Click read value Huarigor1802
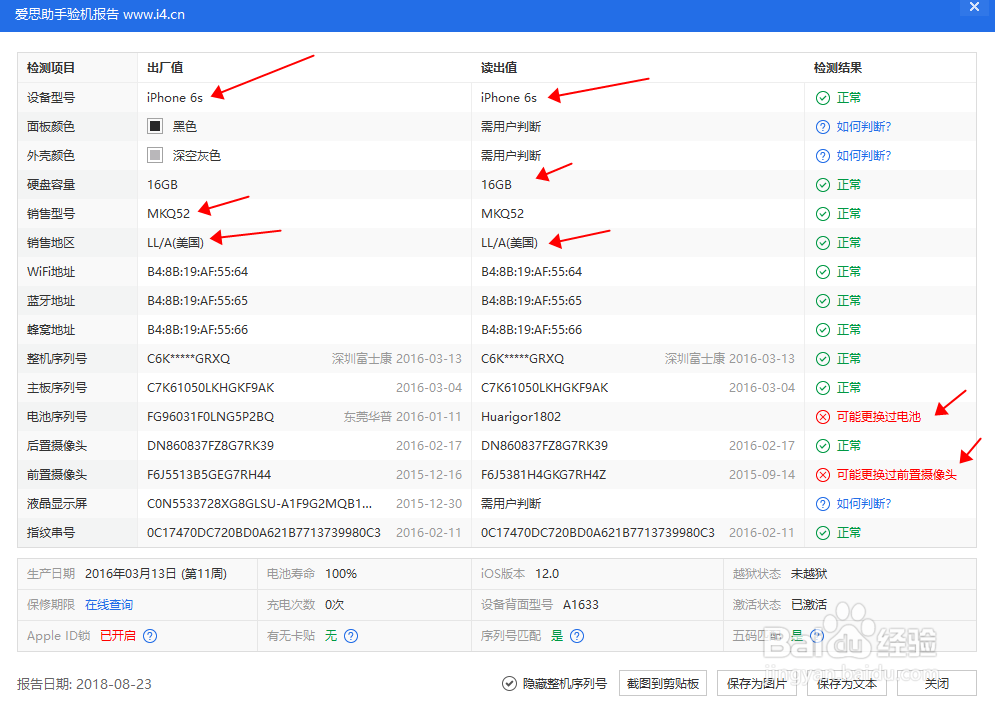995x708 pixels. (x=521, y=417)
